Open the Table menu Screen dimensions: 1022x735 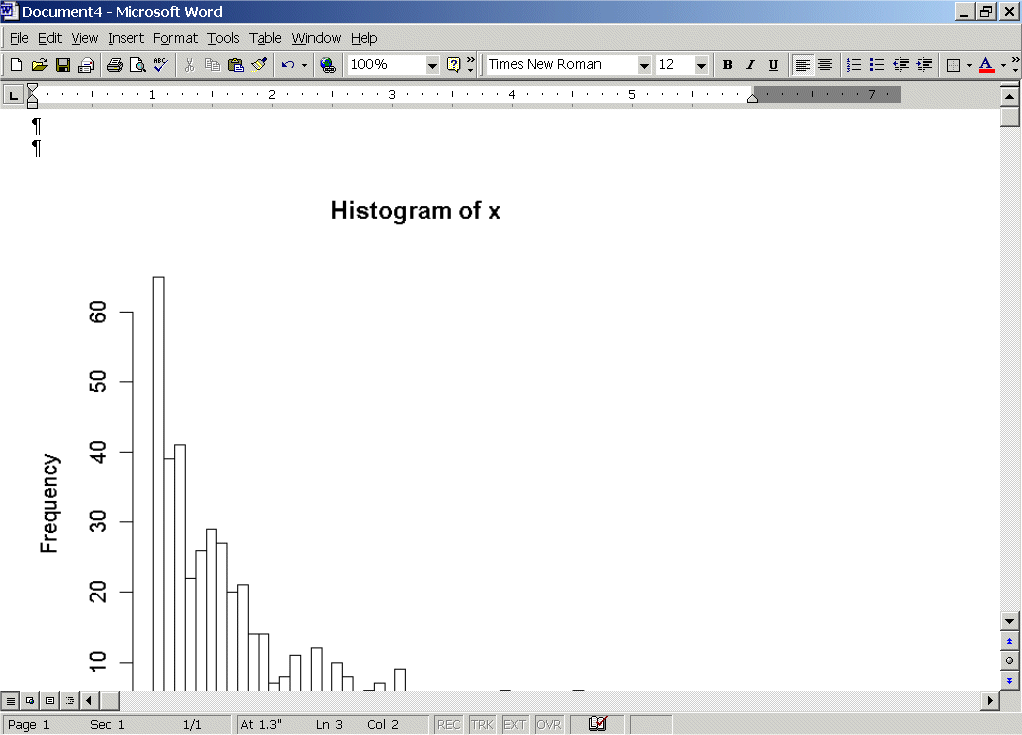265,38
